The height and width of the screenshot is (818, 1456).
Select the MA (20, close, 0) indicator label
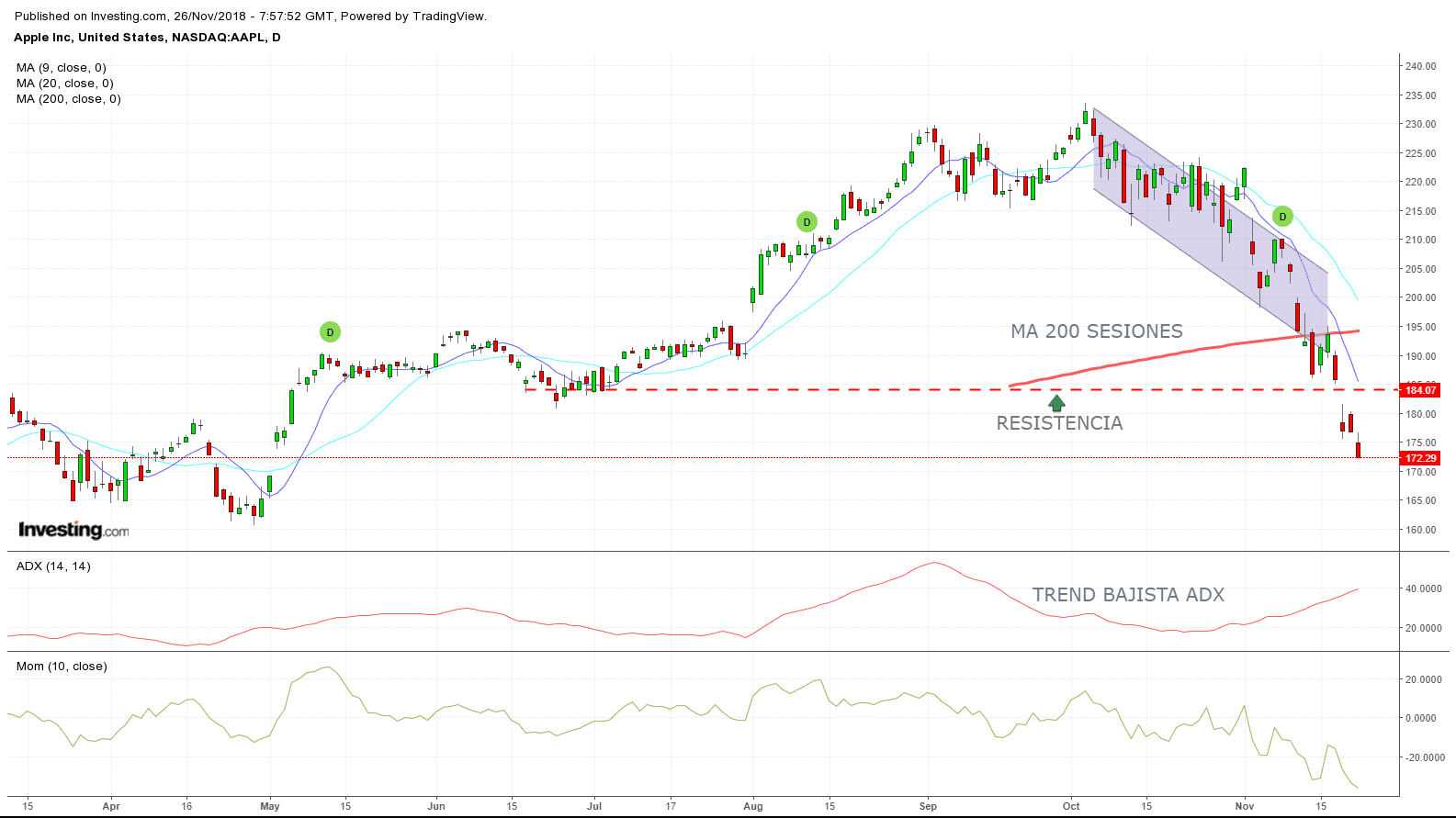click(65, 84)
